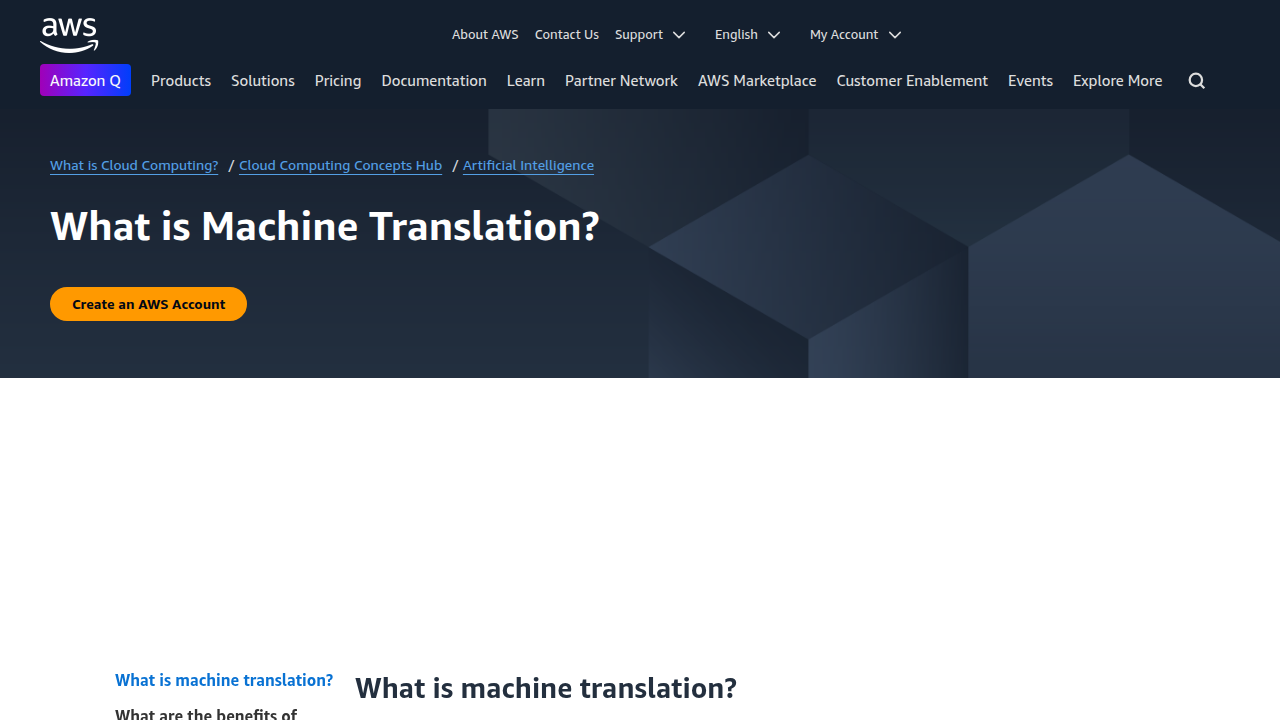
Task: Expand the English language dropdown chevron
Action: [774, 35]
